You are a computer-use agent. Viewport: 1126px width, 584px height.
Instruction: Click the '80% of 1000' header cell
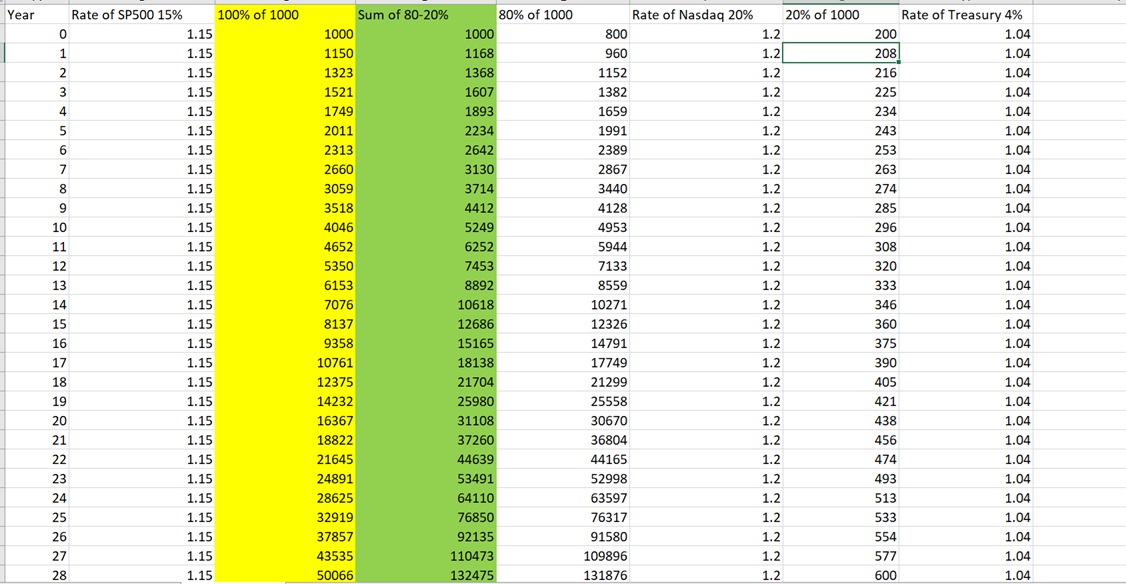tap(563, 15)
